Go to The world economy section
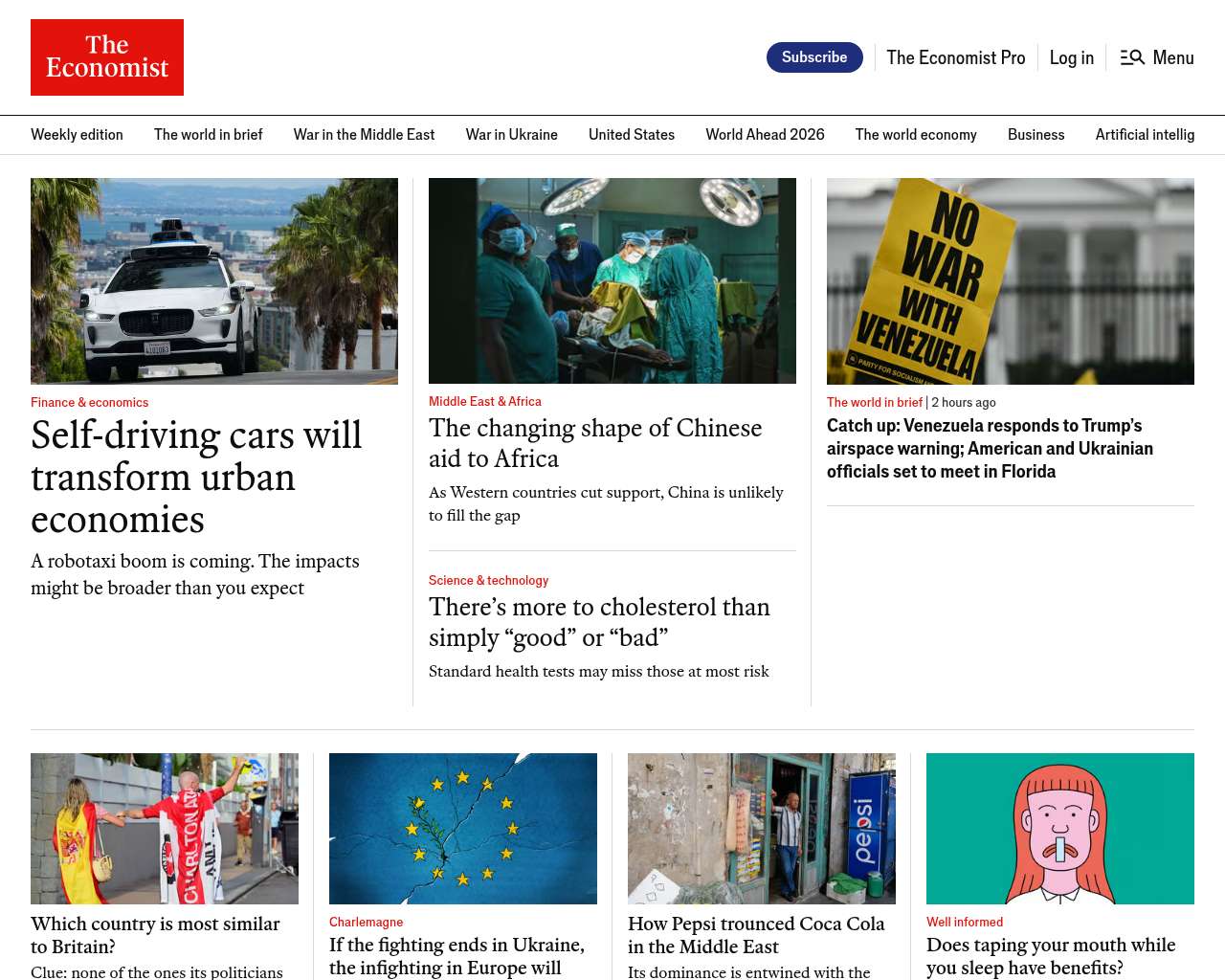Viewport: 1225px width, 980px height. [x=916, y=135]
